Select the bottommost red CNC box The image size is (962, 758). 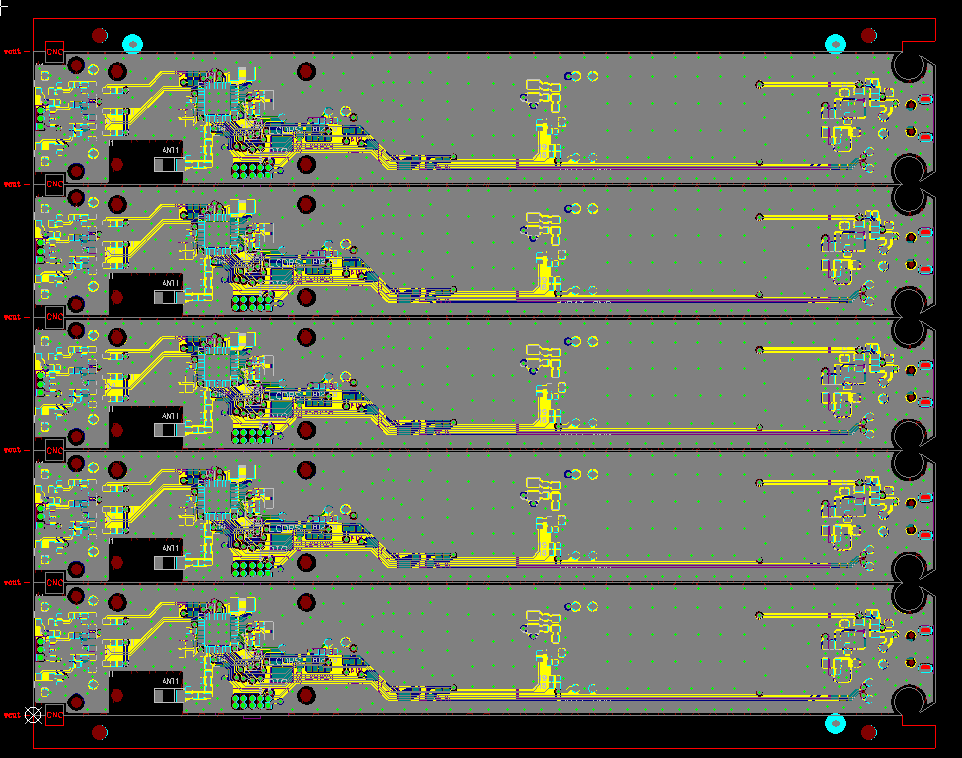point(54,715)
